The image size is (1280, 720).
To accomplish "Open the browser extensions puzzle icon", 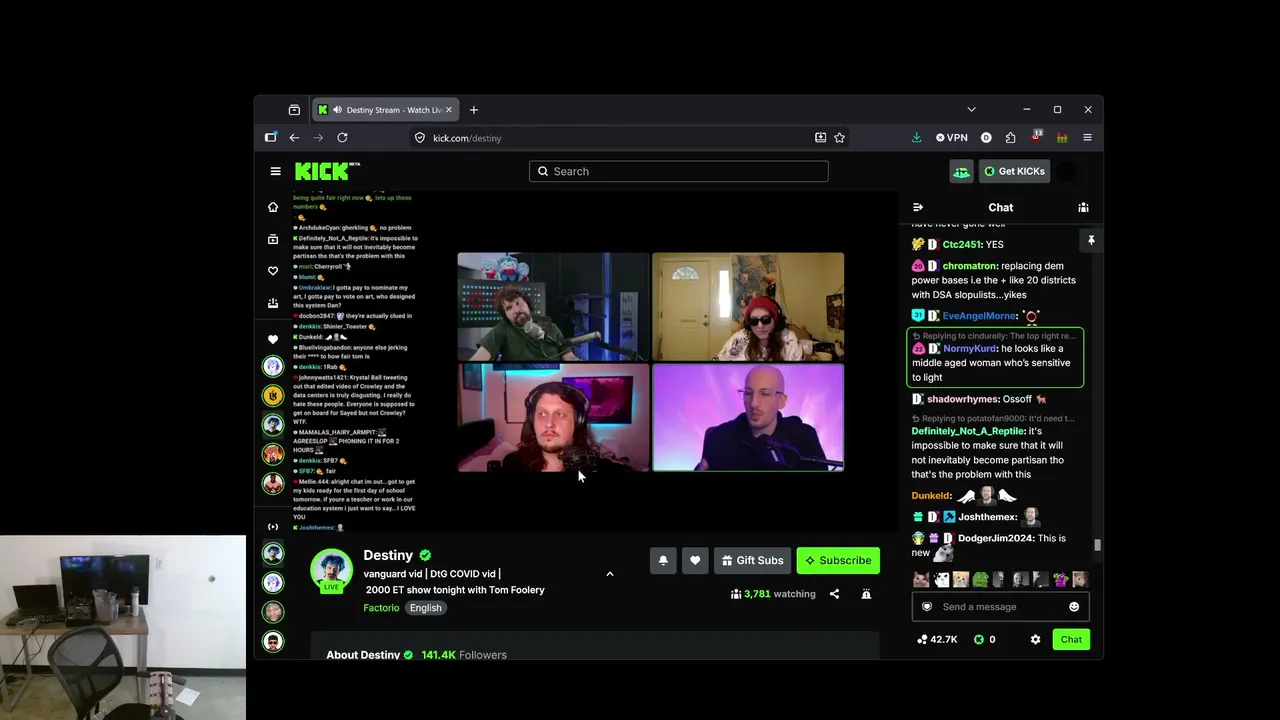I will click(1010, 138).
